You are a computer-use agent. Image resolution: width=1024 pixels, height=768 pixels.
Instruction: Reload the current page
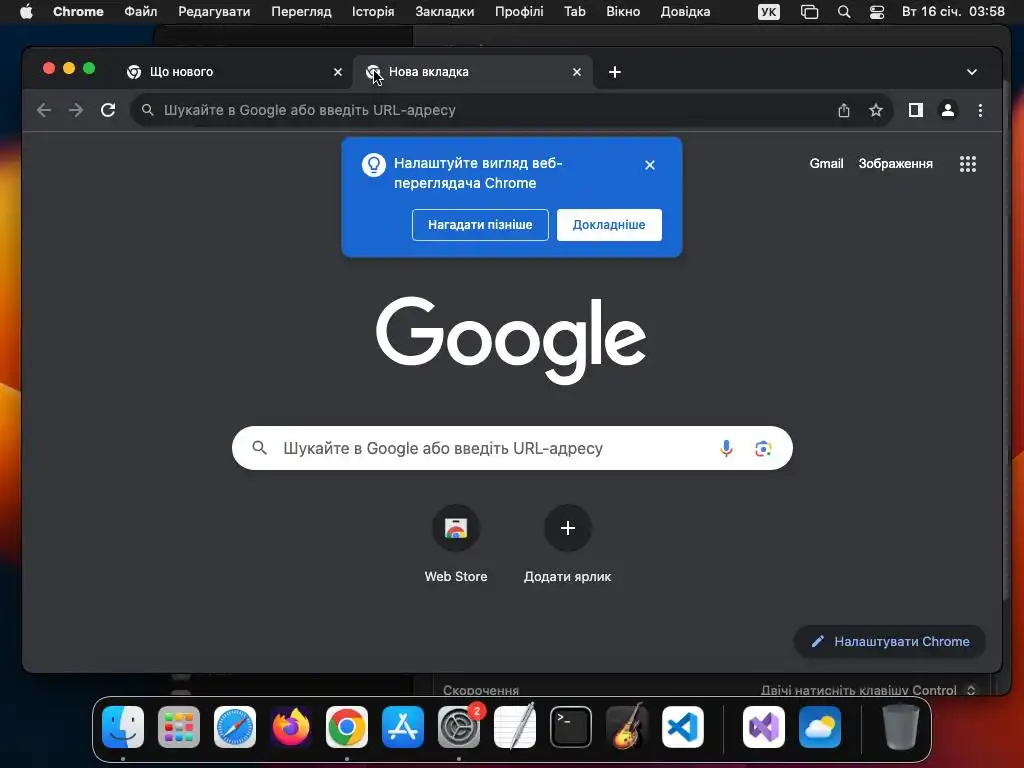pos(108,110)
